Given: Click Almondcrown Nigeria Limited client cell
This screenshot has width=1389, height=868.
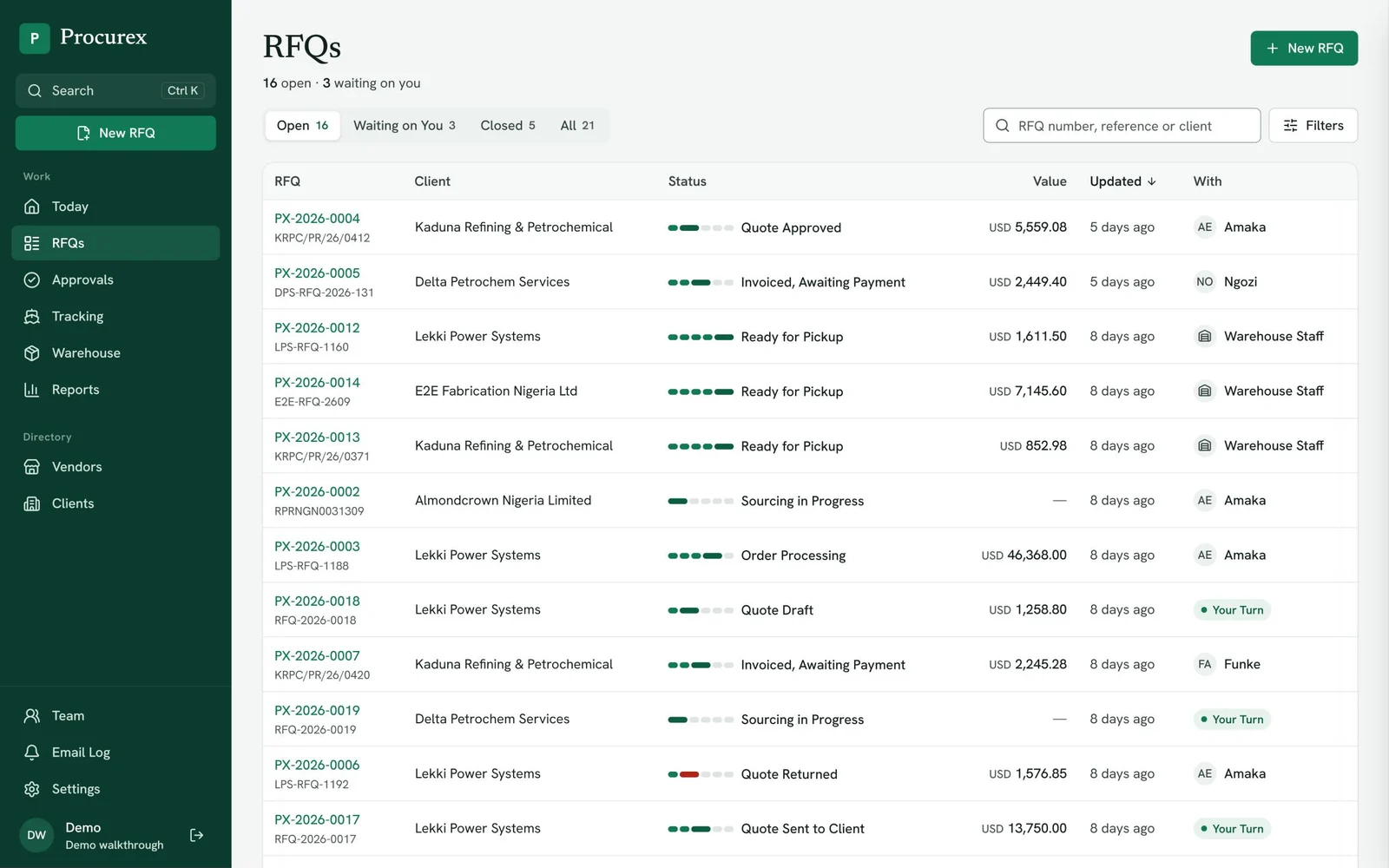Looking at the screenshot, I should pyautogui.click(x=503, y=501).
